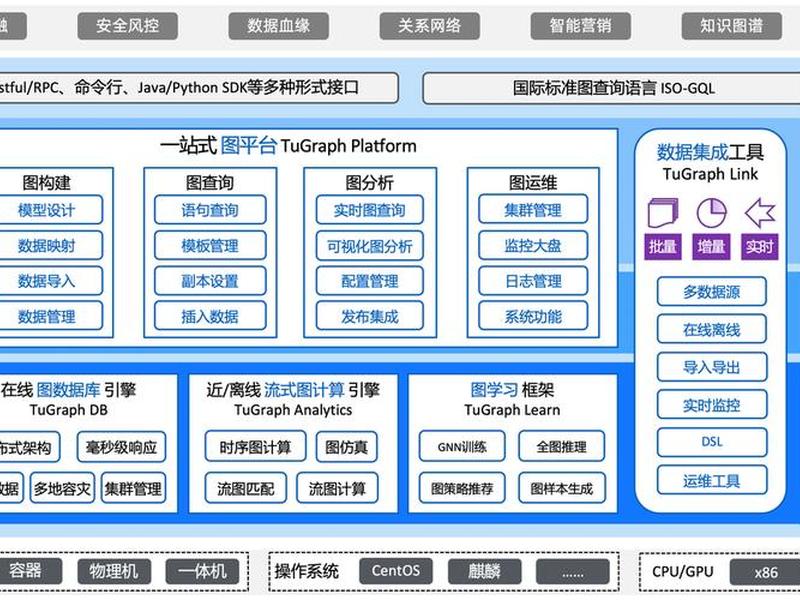Image resolution: width=800 pixels, height=600 pixels.
Task: Select 毫秒级响应 in TuGraph DB
Action: [121, 447]
